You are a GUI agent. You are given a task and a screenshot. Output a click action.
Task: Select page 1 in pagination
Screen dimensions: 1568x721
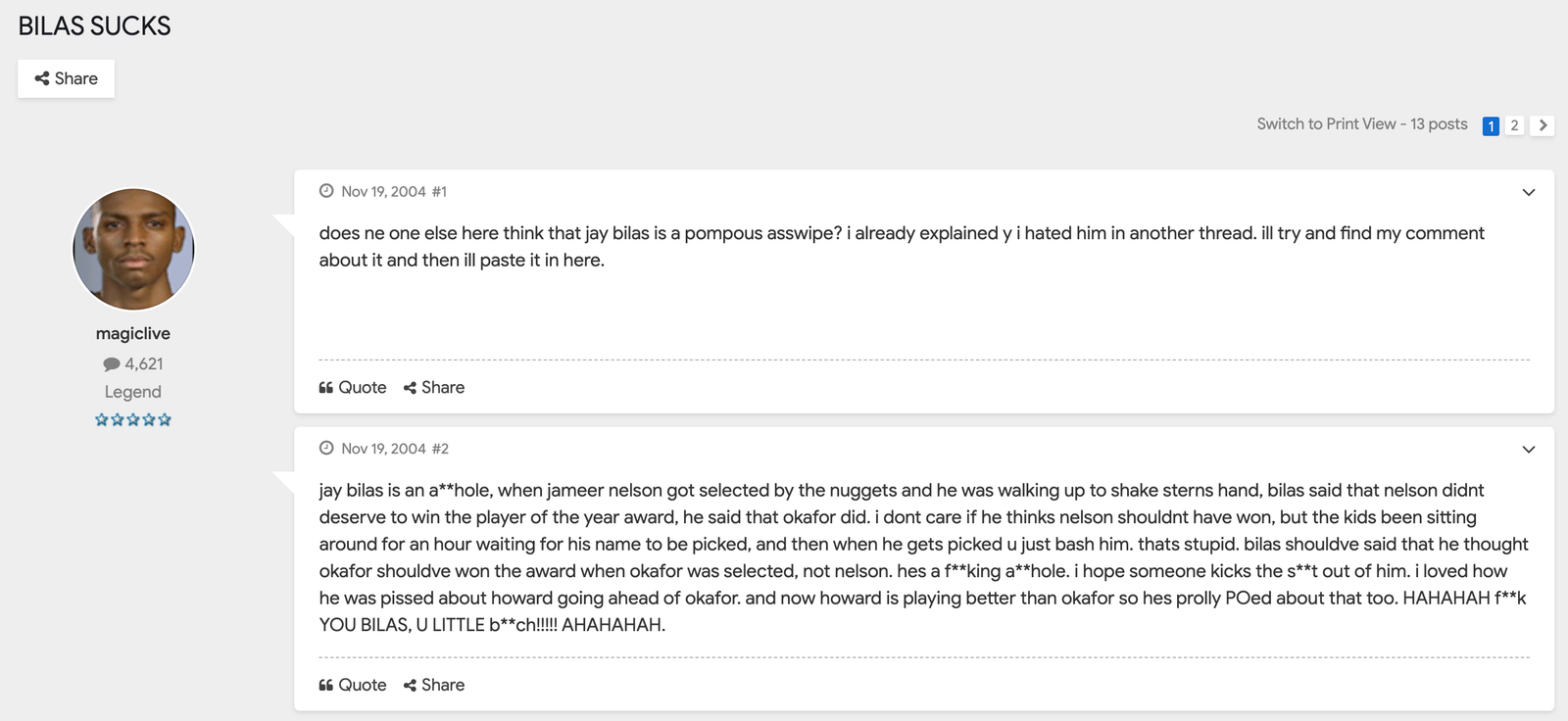1491,125
